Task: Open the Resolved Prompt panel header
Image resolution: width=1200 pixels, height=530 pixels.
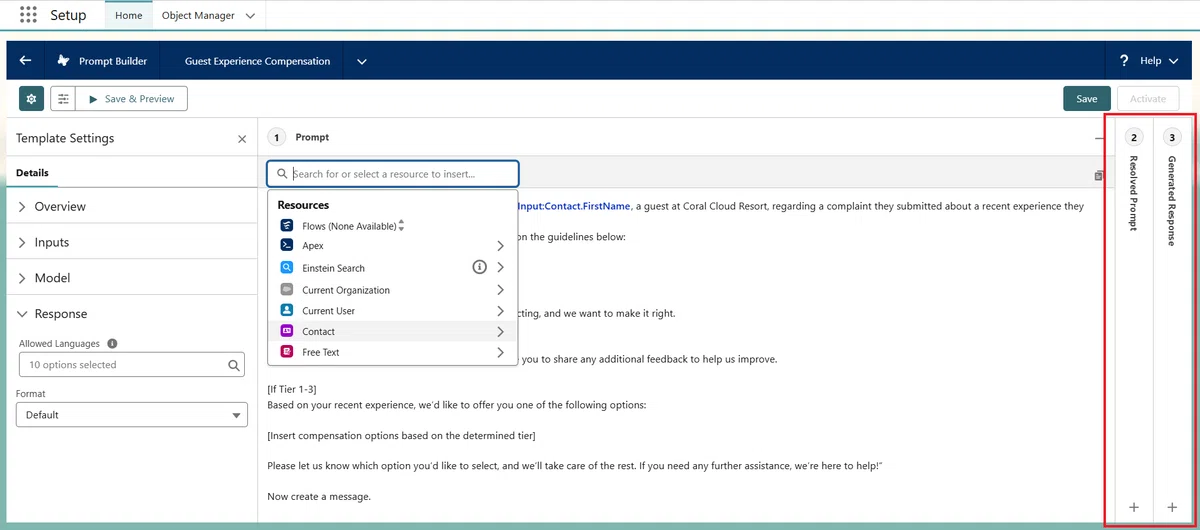Action: [1134, 194]
